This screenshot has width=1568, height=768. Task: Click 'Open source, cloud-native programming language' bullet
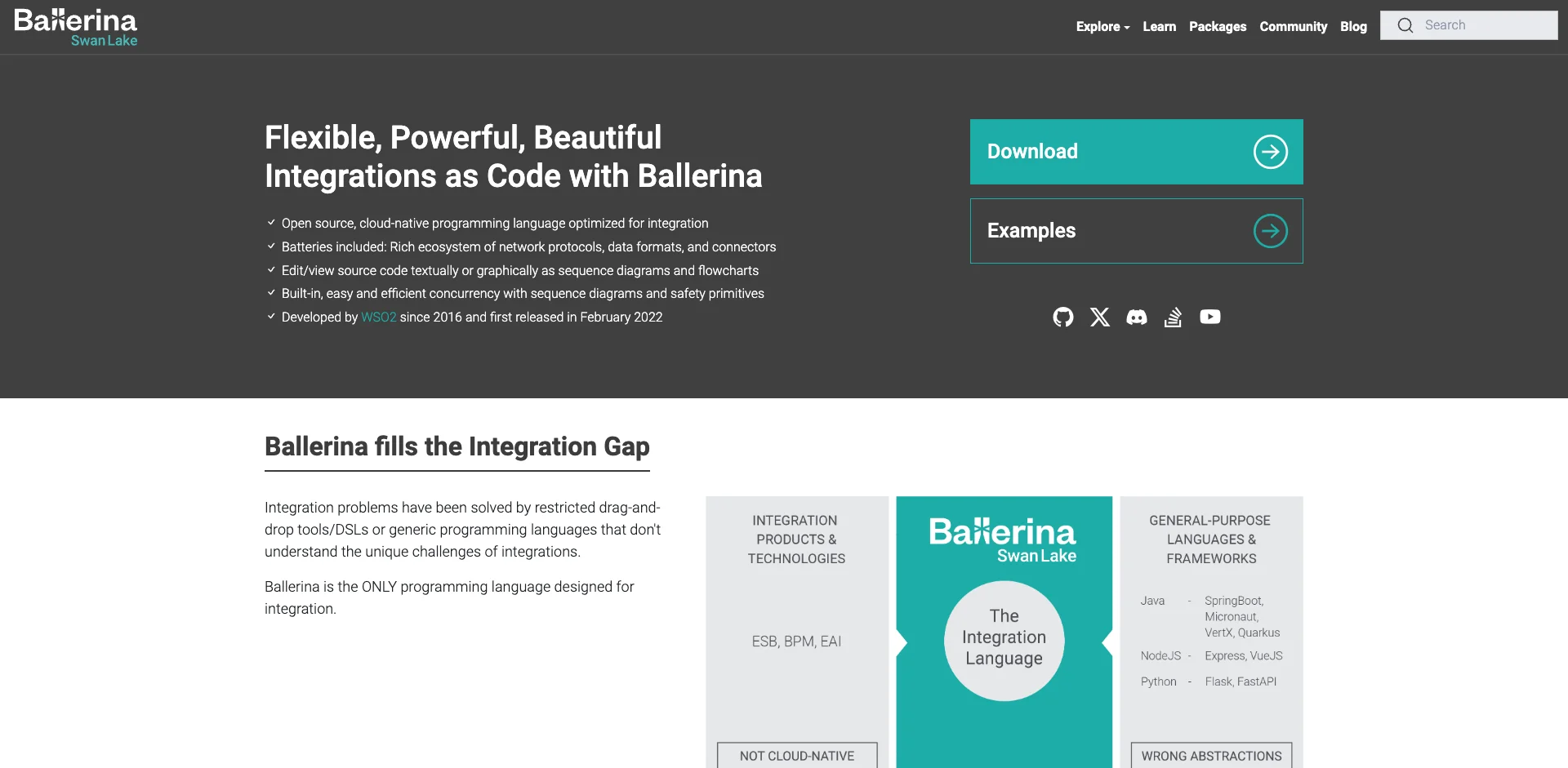[495, 223]
